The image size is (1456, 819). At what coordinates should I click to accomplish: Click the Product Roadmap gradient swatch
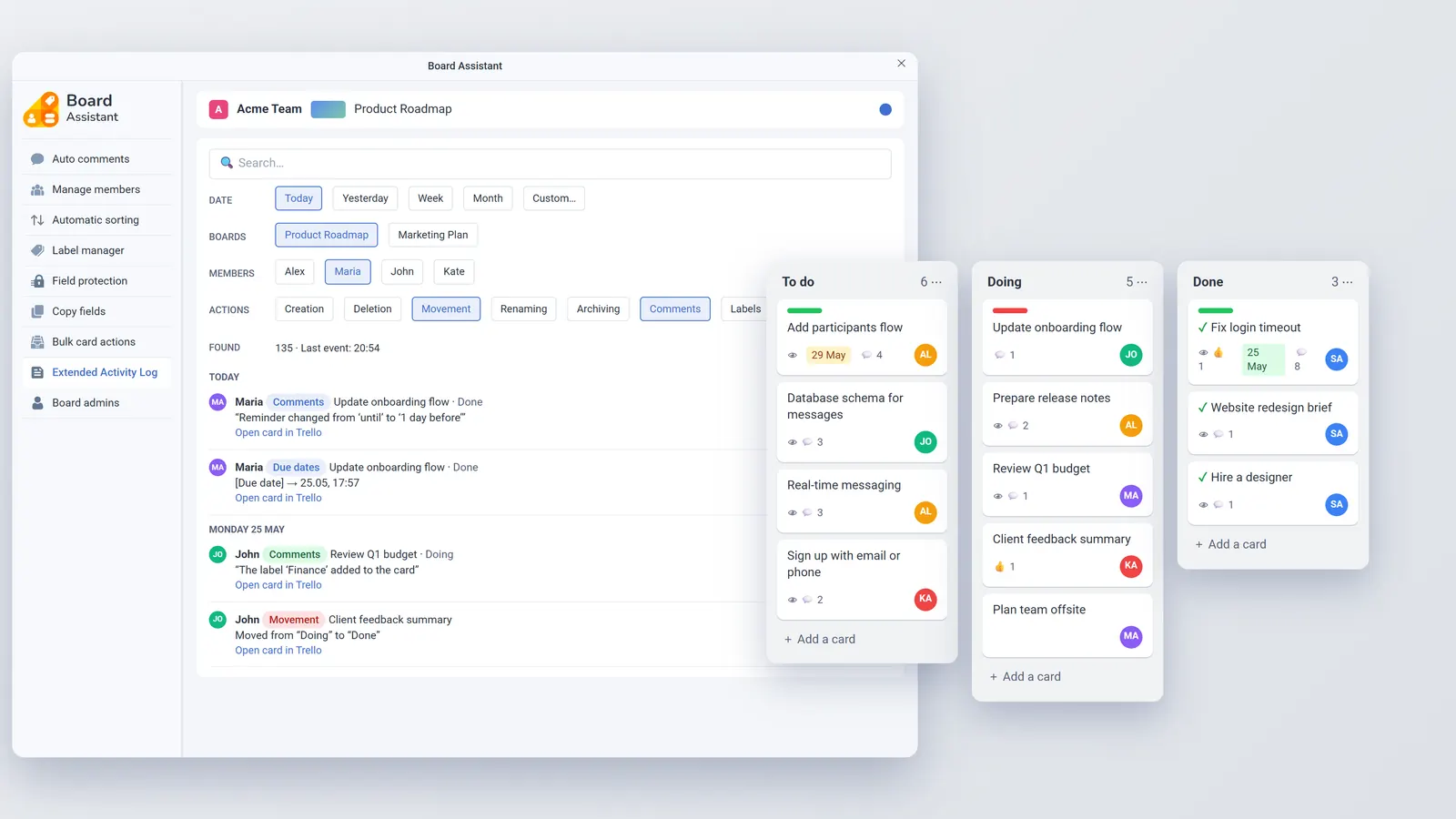click(329, 109)
